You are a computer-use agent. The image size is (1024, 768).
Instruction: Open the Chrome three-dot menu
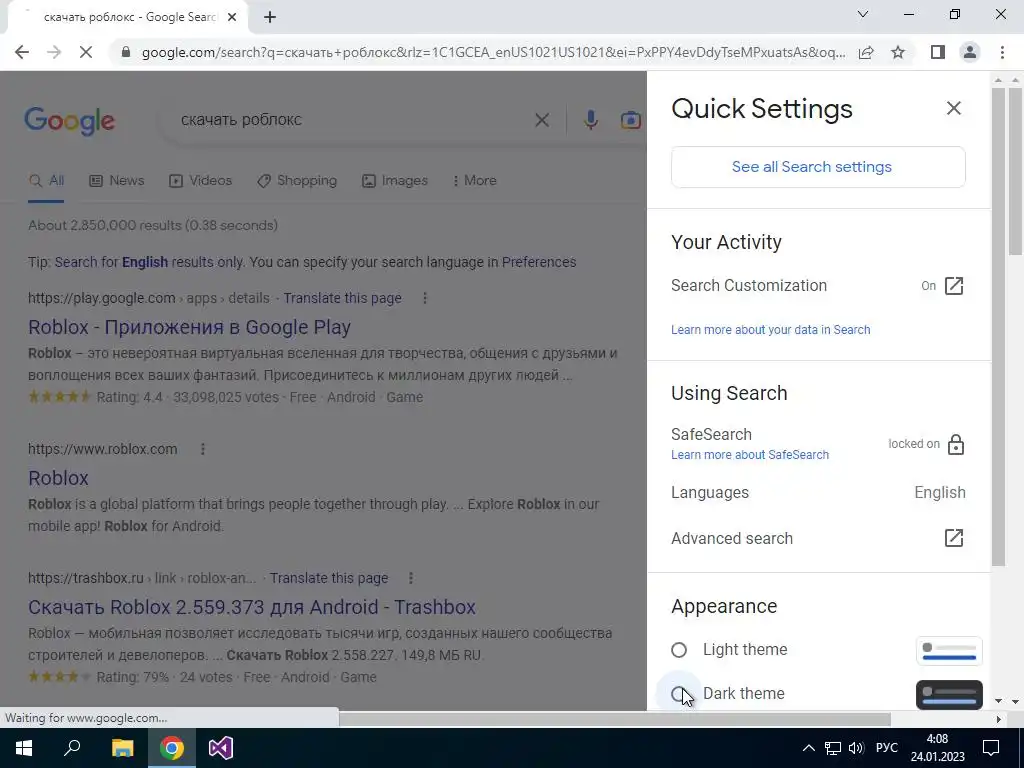coord(1002,52)
